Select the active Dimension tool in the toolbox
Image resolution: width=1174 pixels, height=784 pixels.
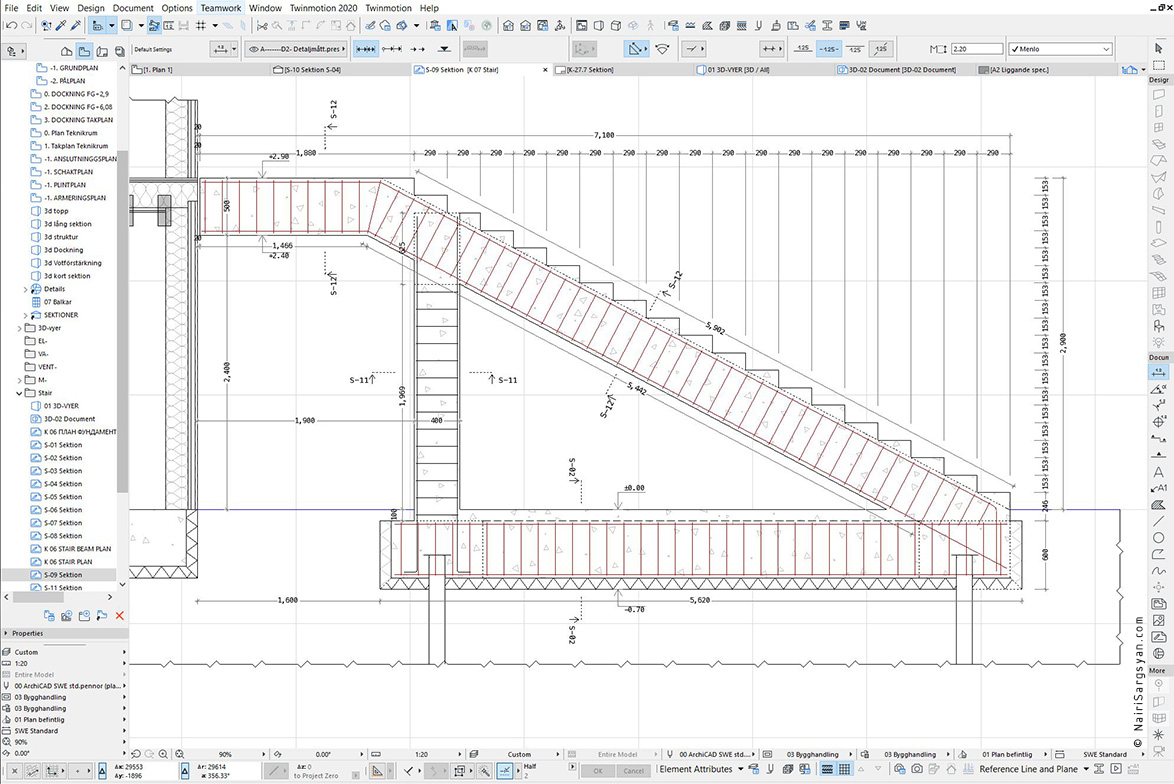(1158, 372)
